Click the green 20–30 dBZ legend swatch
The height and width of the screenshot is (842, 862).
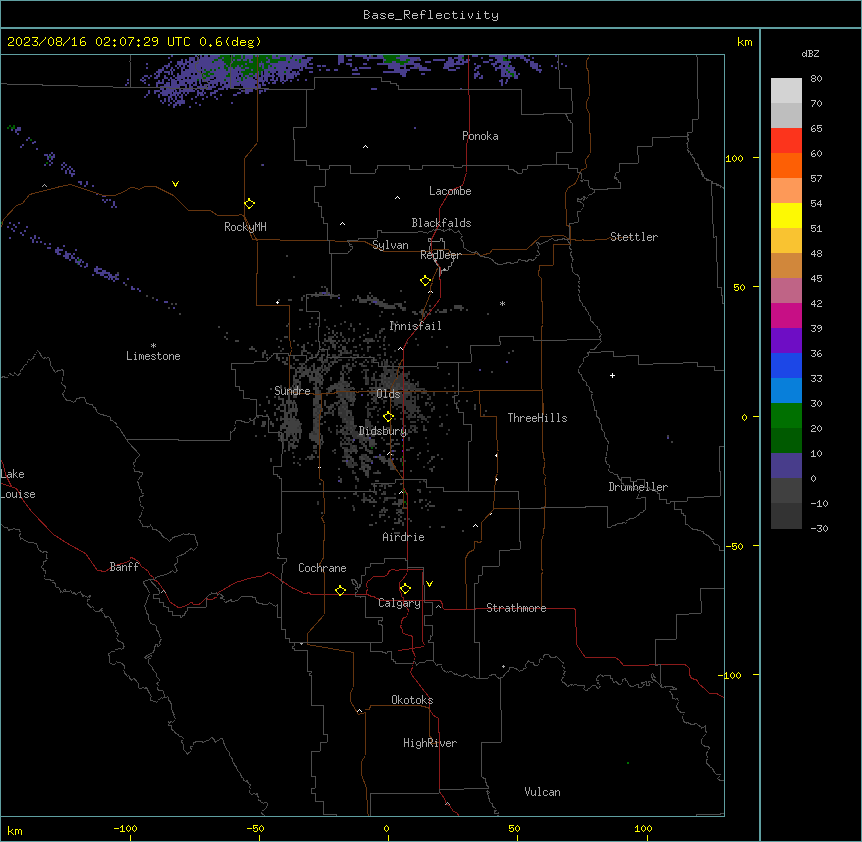point(786,416)
